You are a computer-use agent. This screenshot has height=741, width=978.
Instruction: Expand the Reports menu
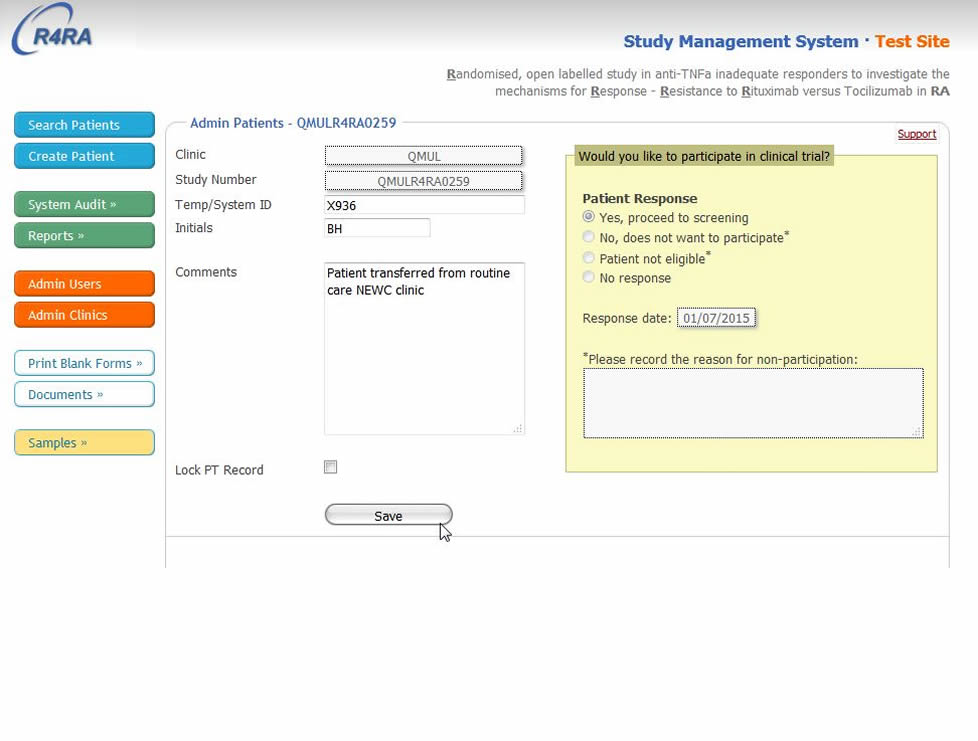[x=84, y=236]
